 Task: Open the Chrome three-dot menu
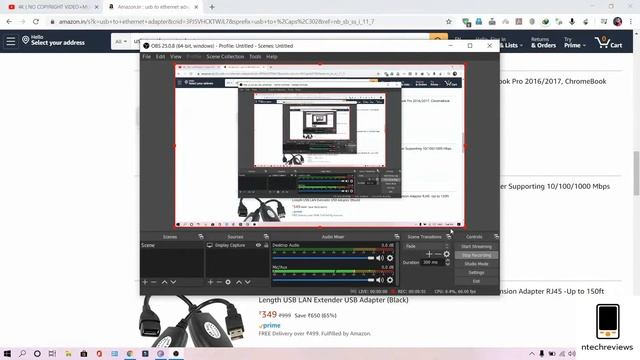point(631,22)
